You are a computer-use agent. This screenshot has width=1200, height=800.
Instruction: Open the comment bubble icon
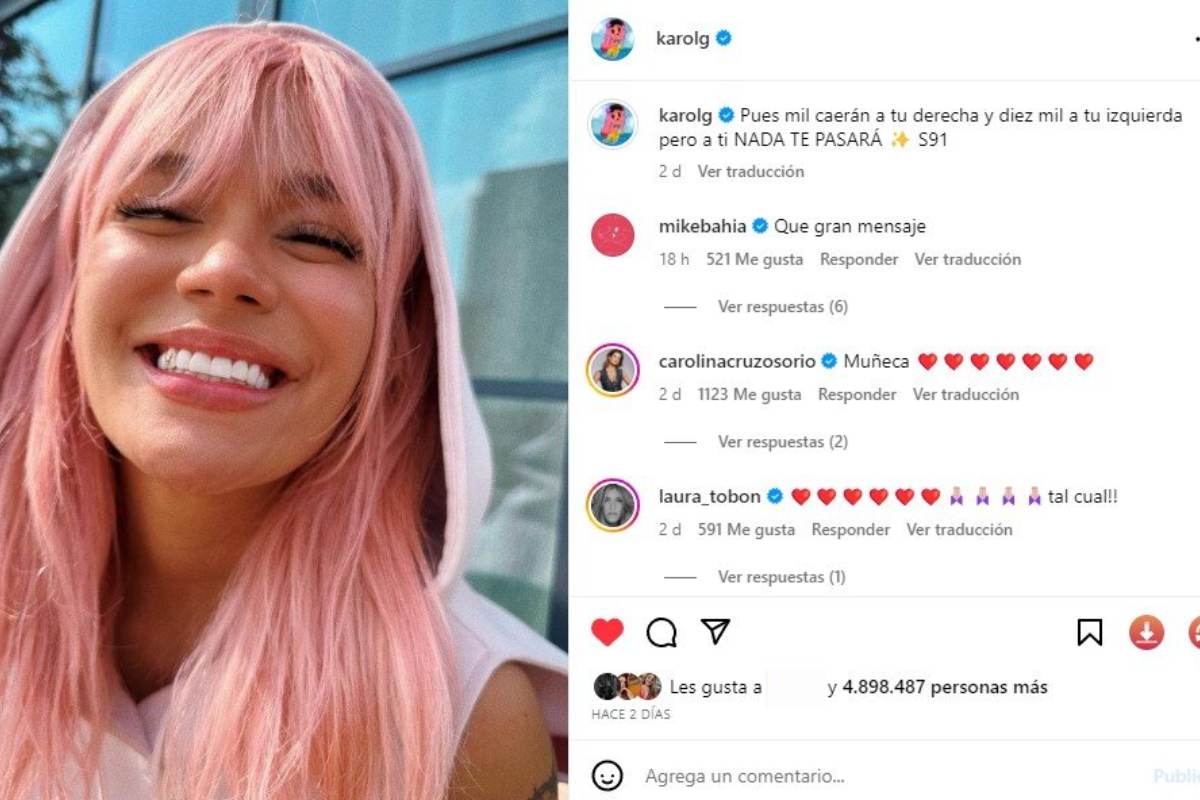click(x=661, y=632)
